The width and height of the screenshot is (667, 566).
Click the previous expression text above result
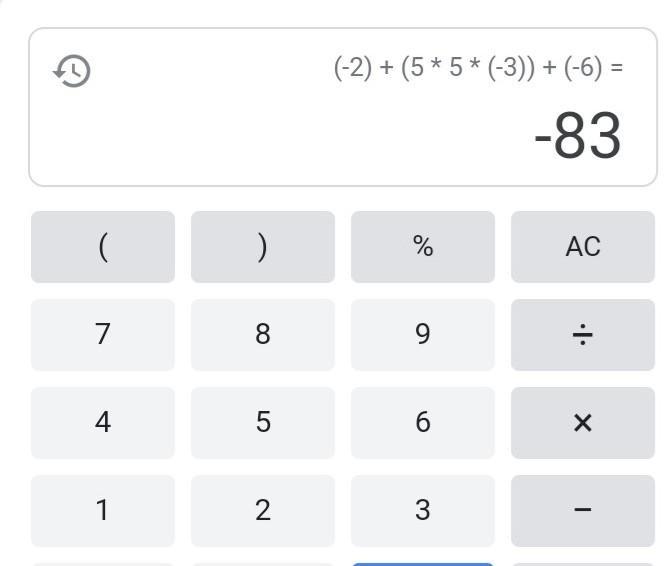point(479,68)
